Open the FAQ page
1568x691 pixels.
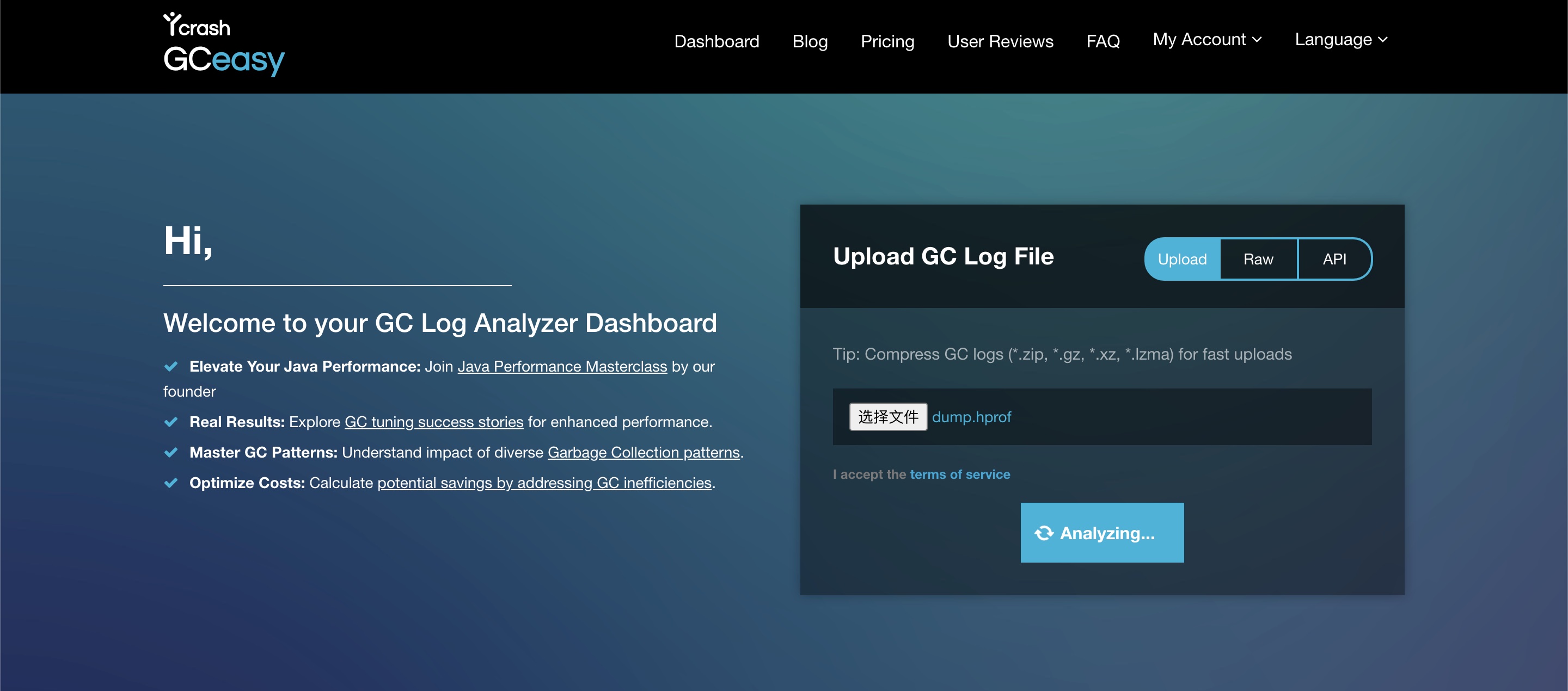pyautogui.click(x=1102, y=41)
